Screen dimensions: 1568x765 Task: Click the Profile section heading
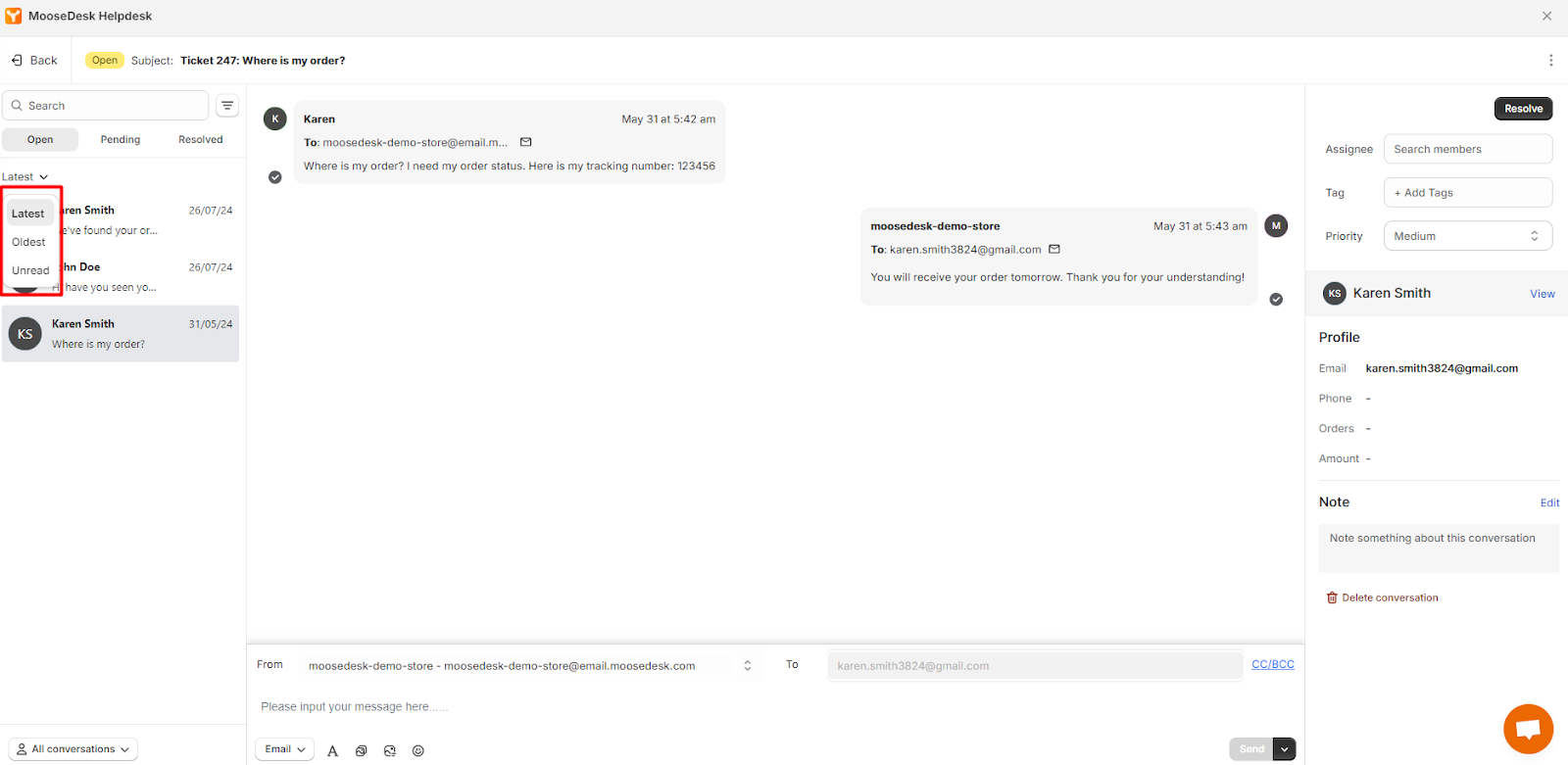[x=1340, y=337]
